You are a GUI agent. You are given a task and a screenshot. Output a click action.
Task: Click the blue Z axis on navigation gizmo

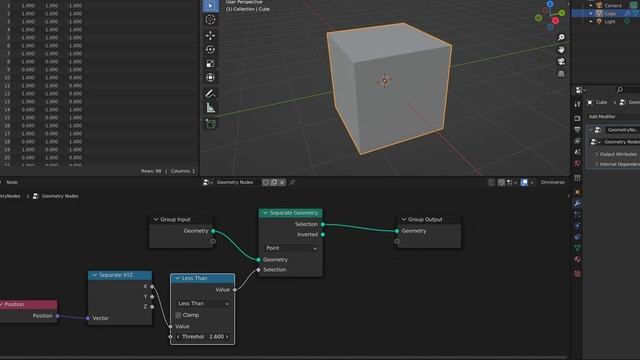(550, 4)
